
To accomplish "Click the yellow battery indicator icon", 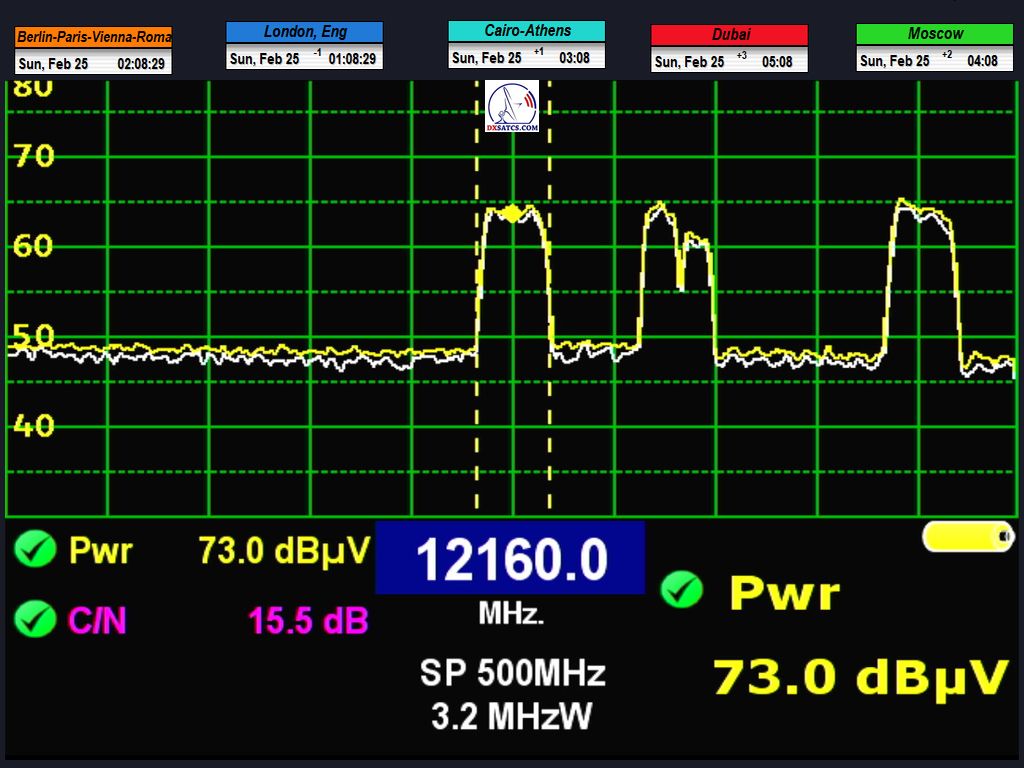I will coord(967,537).
